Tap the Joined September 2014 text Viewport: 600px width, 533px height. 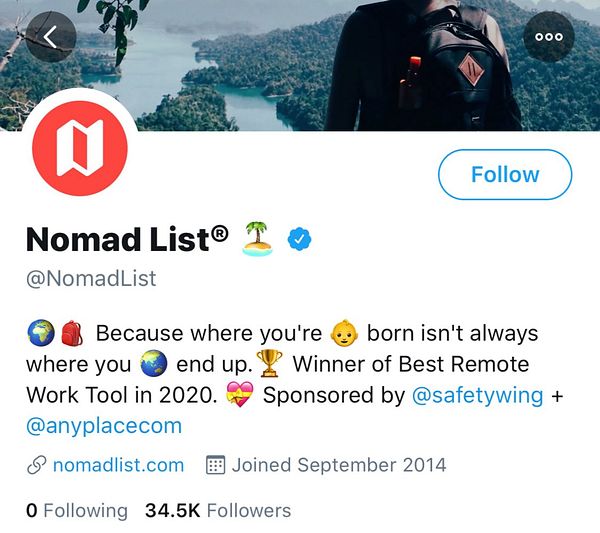339,465
